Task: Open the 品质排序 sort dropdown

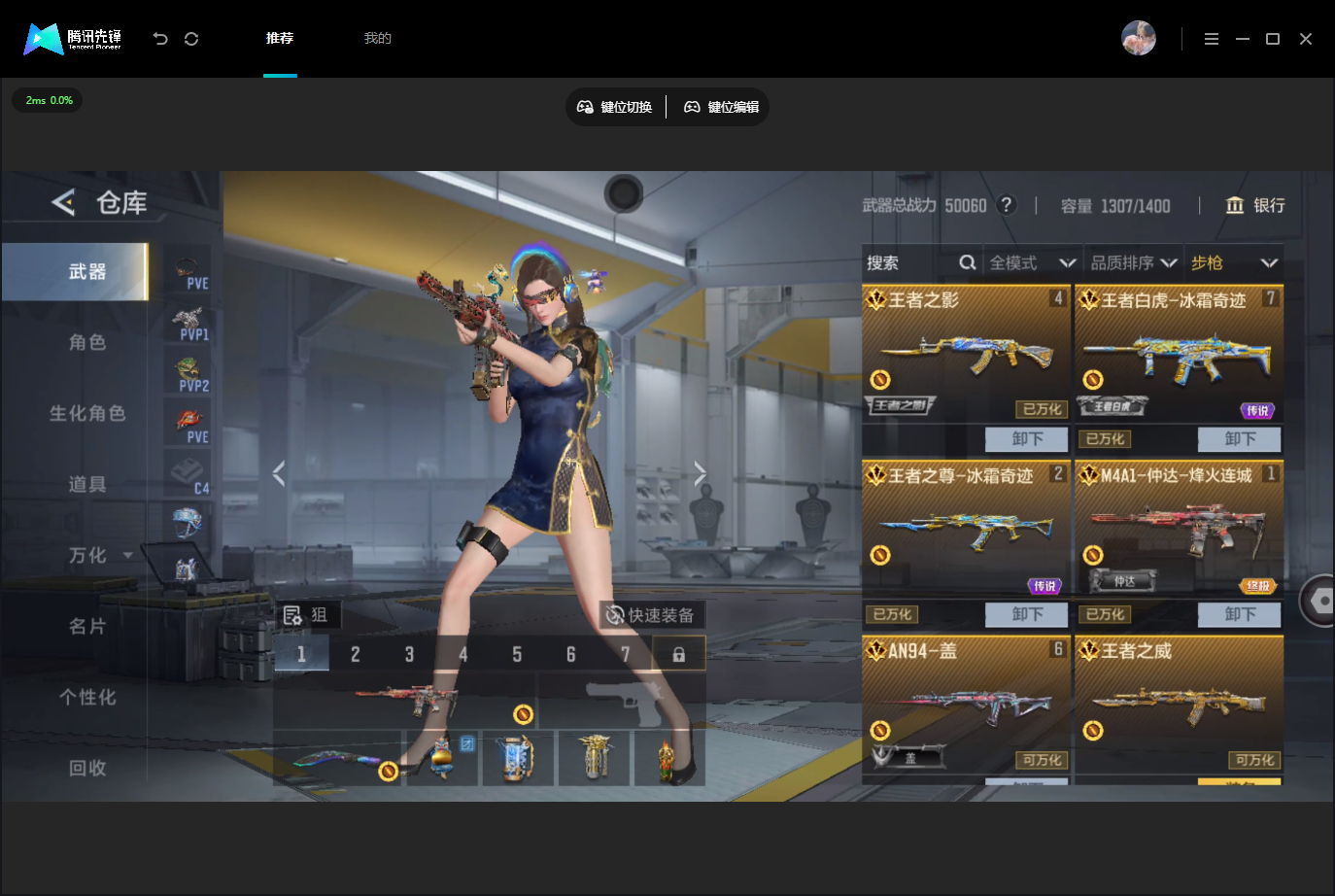Action: (x=1133, y=262)
